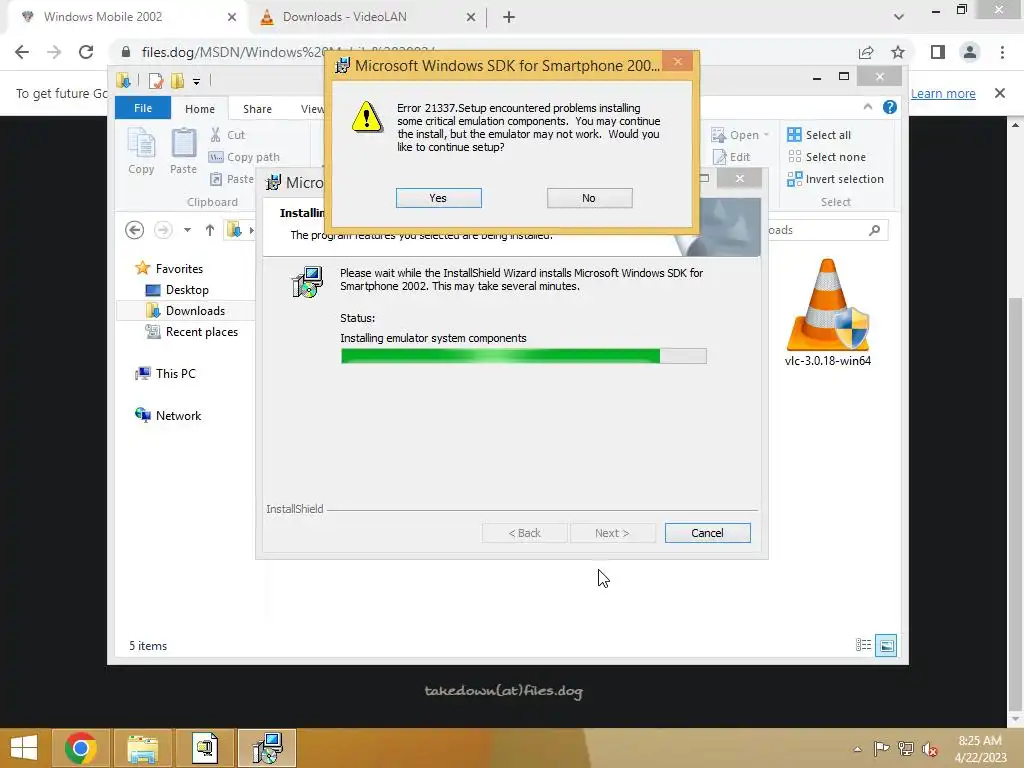This screenshot has width=1024, height=768.
Task: Click the Learn more link in Chrome
Action: (x=942, y=93)
